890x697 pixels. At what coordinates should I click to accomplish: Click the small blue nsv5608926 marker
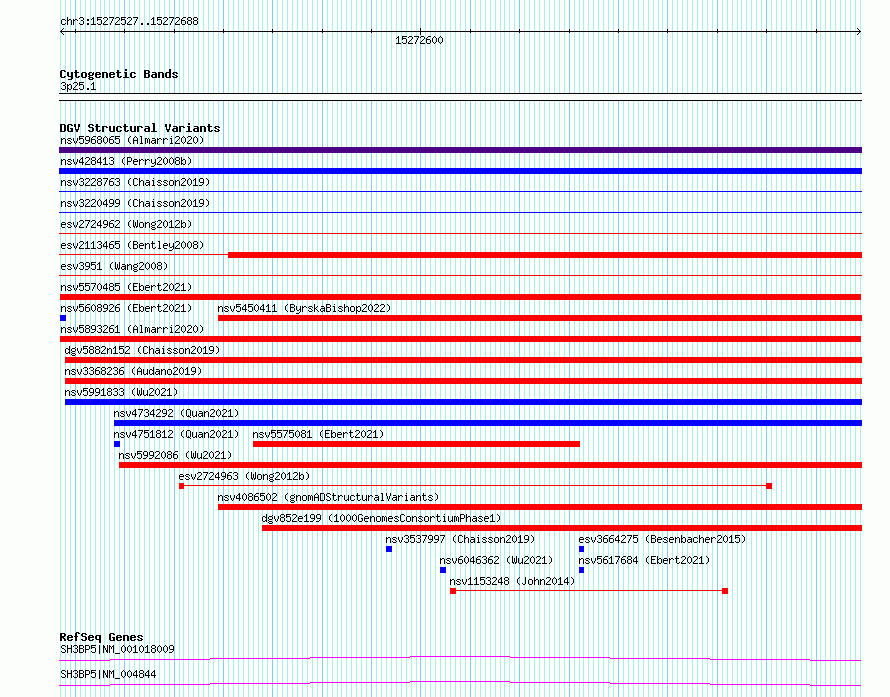pos(63,318)
